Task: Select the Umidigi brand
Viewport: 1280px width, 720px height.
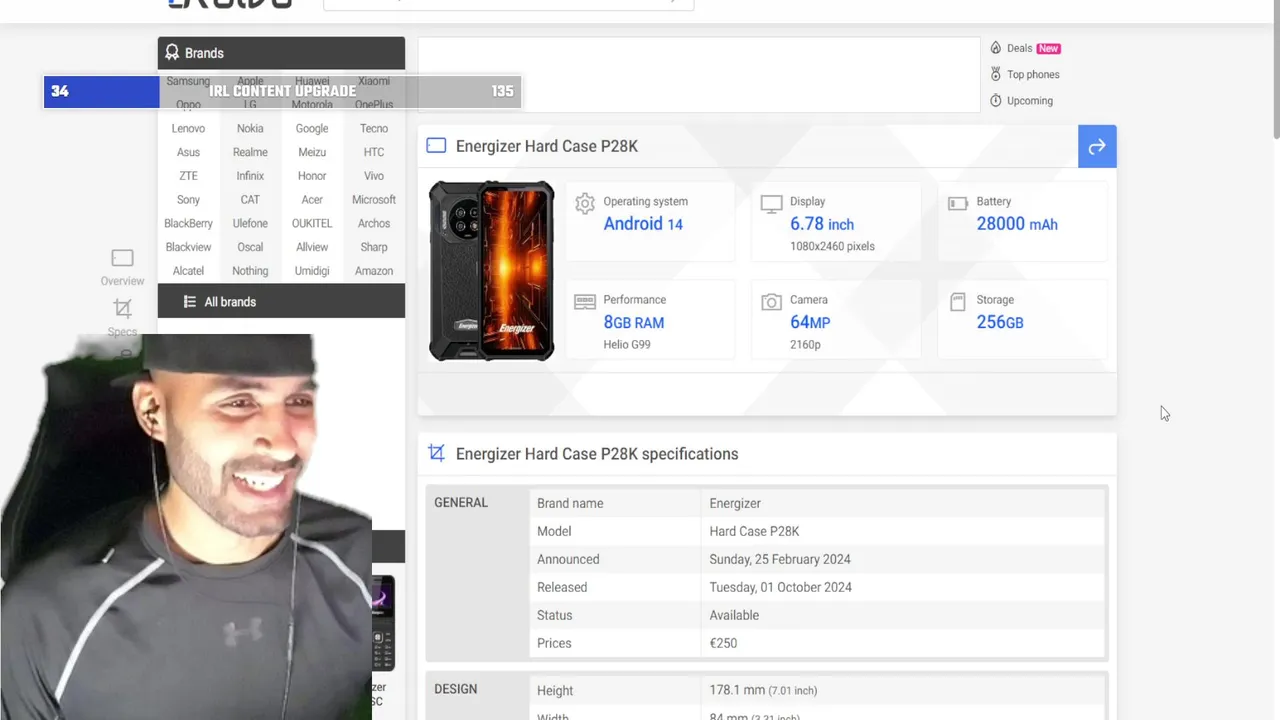Action: click(312, 271)
